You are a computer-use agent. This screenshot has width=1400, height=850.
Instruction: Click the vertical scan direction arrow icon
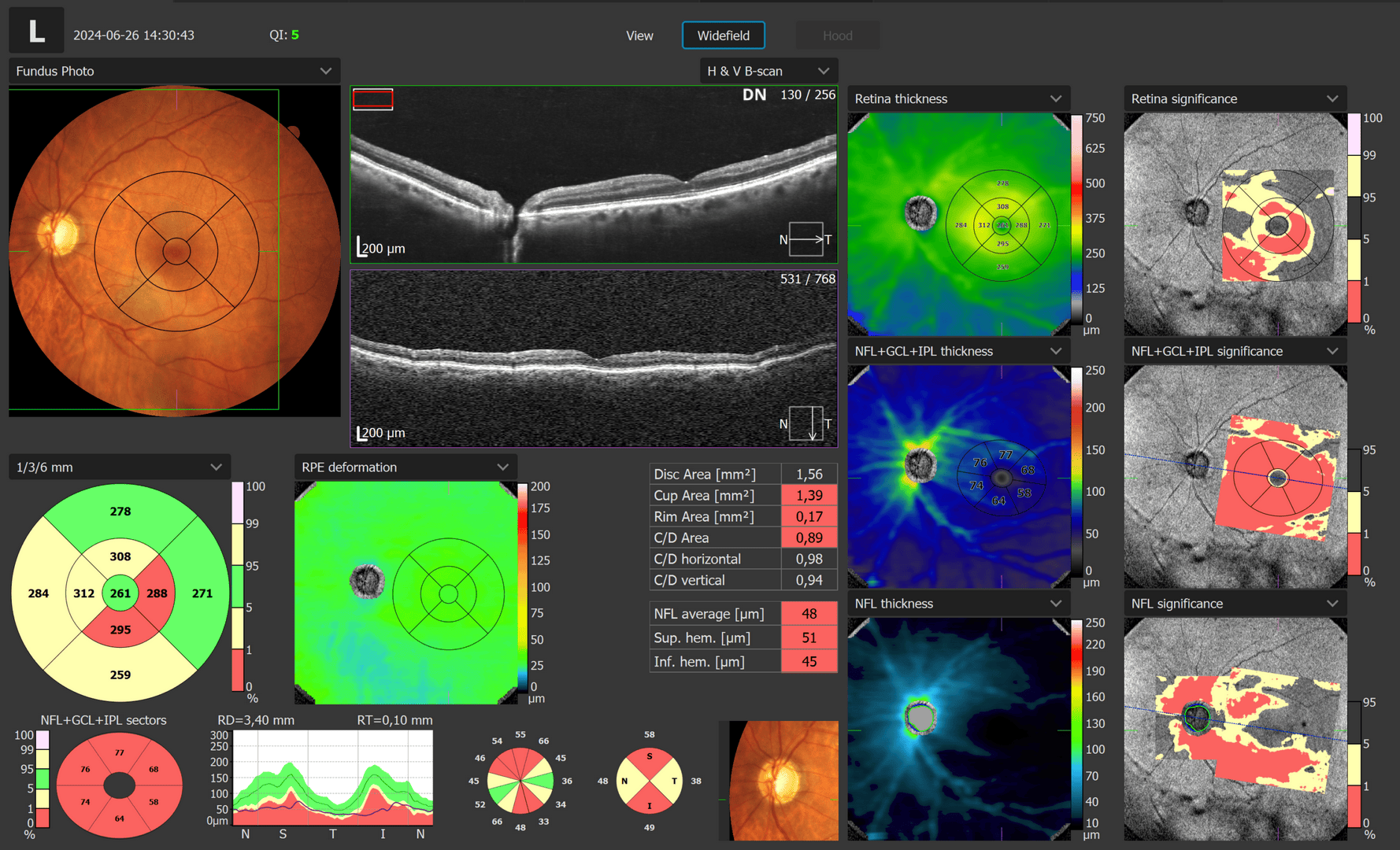point(806,423)
